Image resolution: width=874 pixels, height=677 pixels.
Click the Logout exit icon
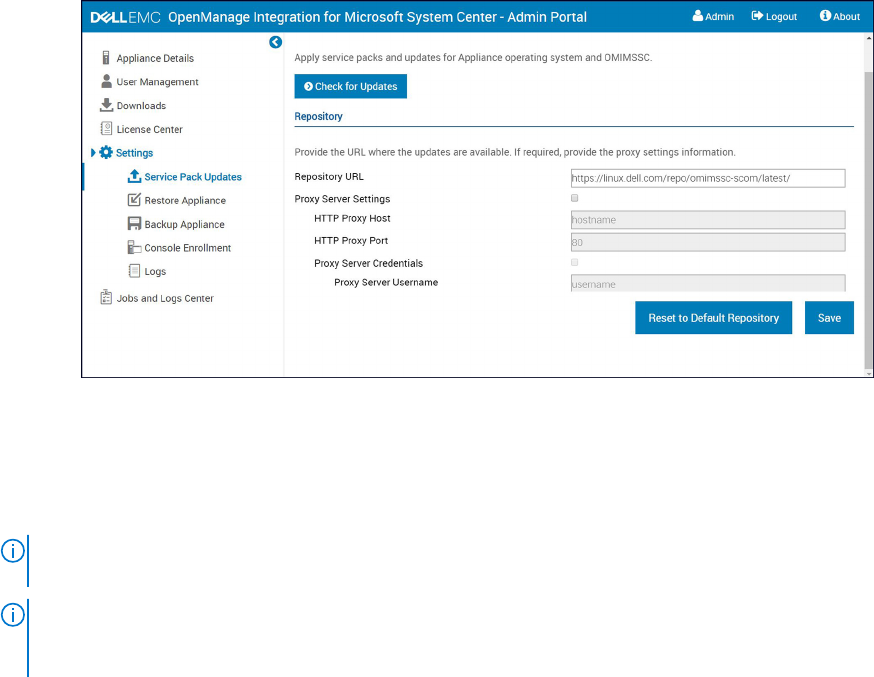tap(757, 16)
